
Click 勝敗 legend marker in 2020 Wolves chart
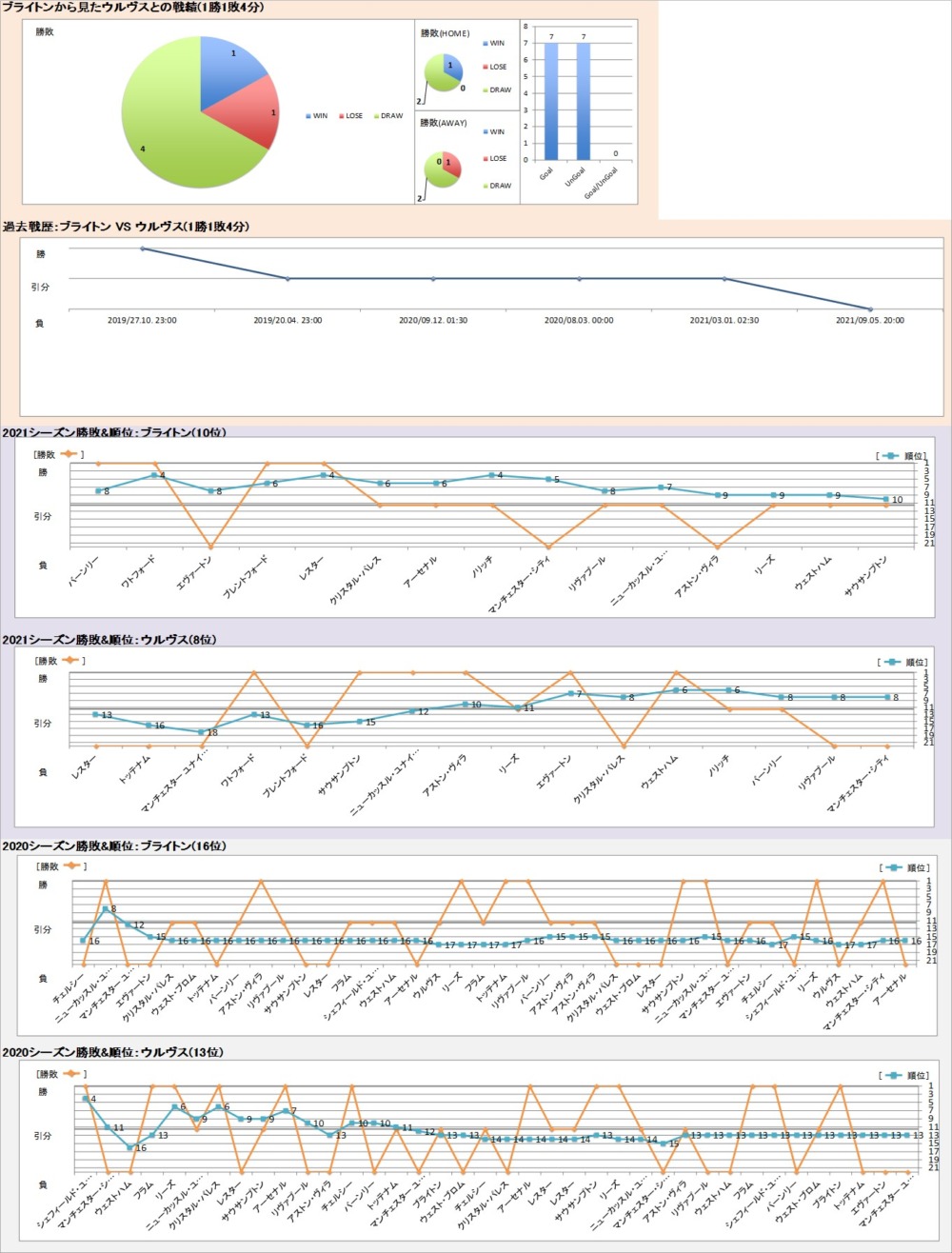coord(71,1074)
